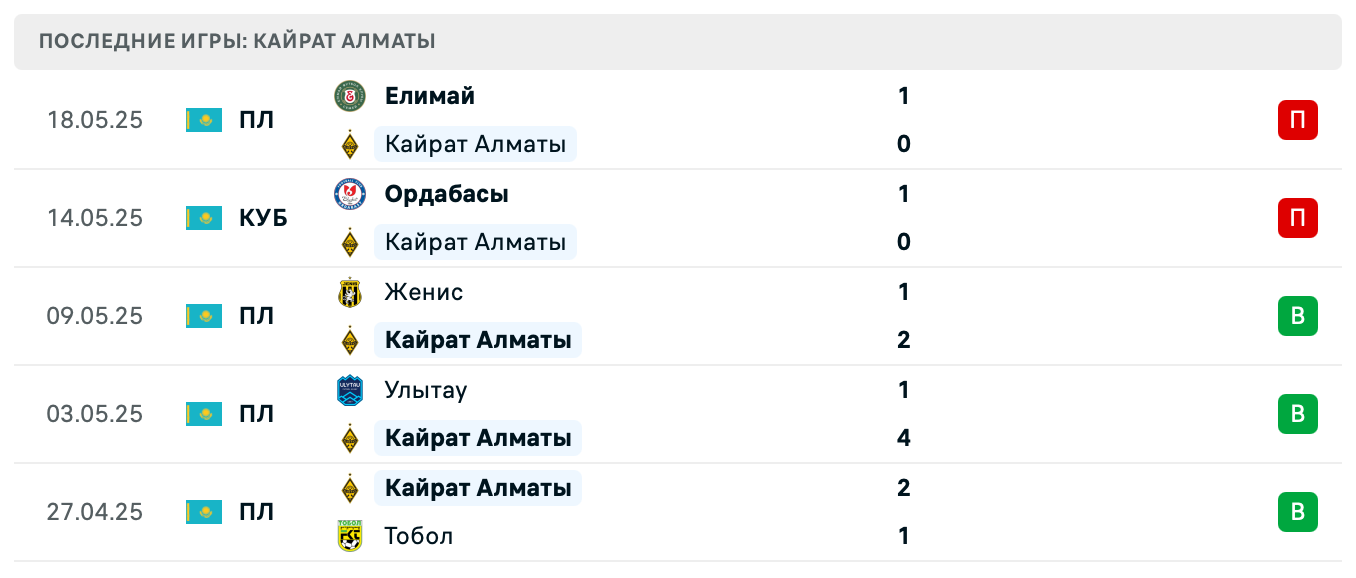Click the score 4 in the Улытау match
1356x578 pixels.
point(903,438)
